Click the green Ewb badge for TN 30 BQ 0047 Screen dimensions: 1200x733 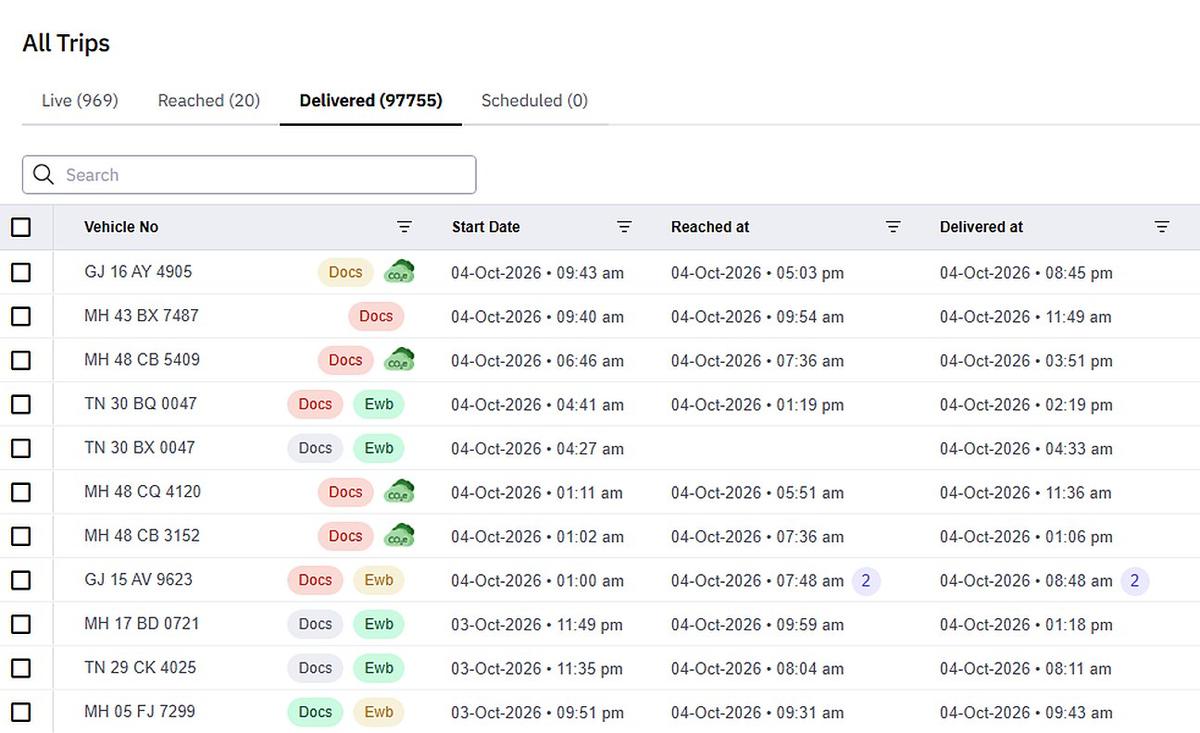[x=379, y=404]
